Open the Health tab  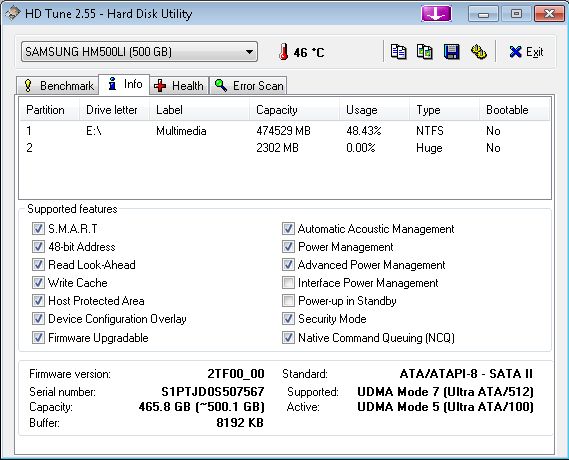click(179, 86)
